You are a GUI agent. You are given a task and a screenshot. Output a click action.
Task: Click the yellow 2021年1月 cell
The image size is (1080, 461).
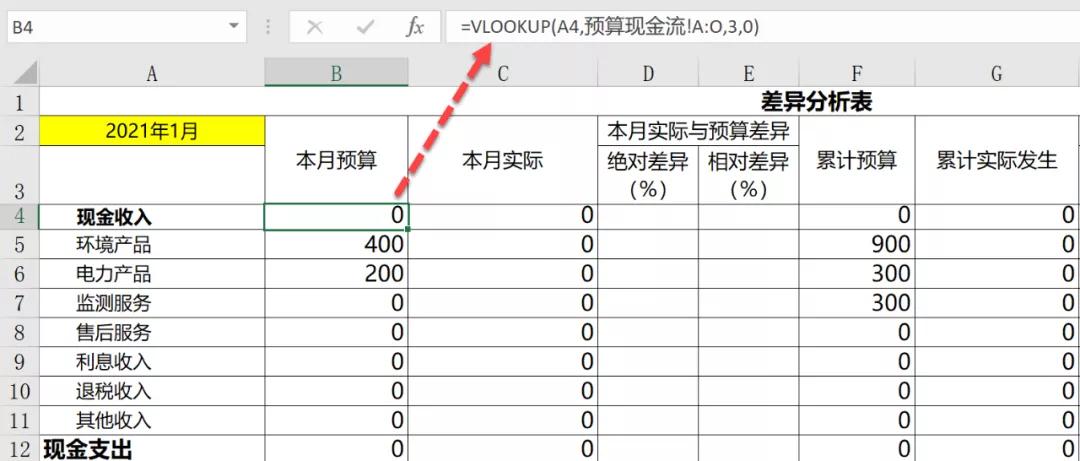coord(152,130)
